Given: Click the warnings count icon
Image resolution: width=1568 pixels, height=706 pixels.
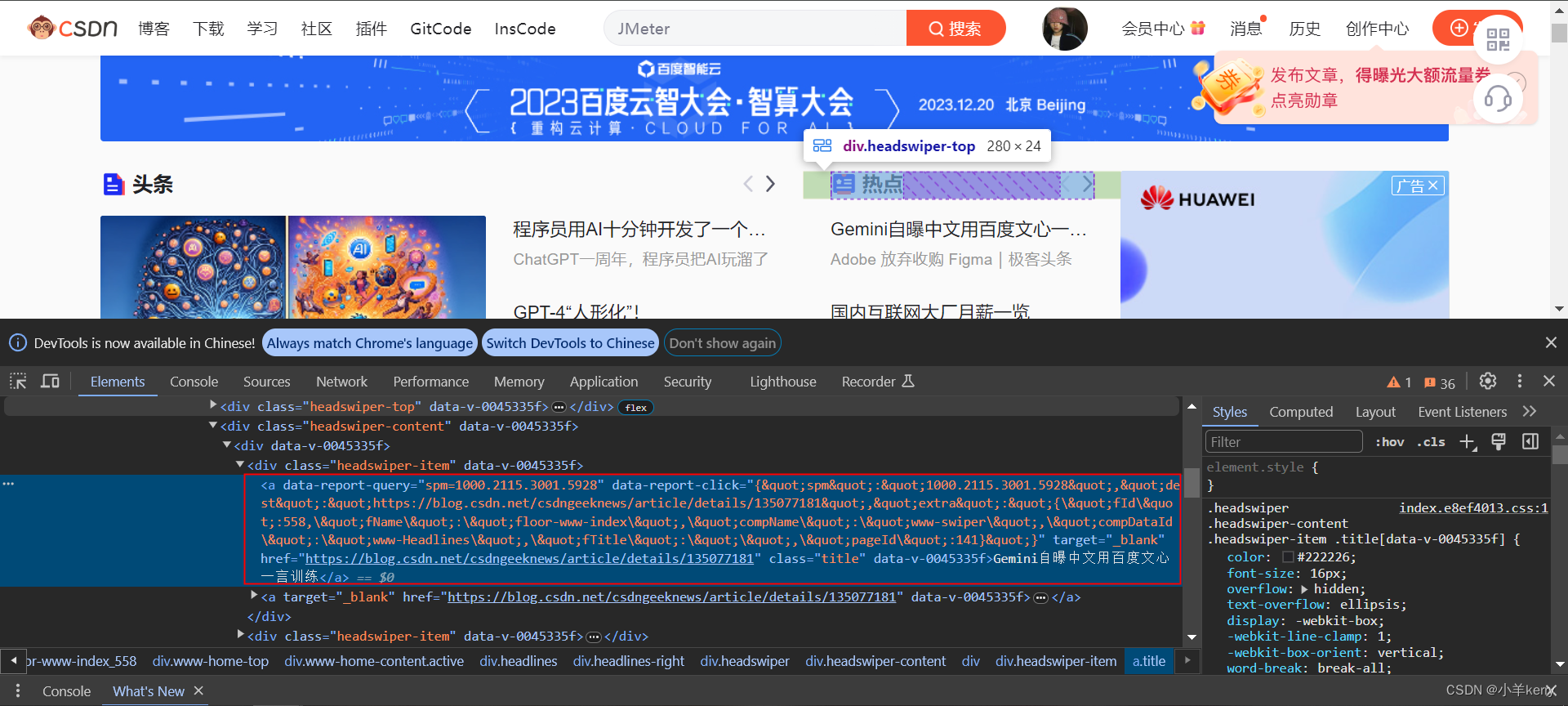Looking at the screenshot, I should (1399, 382).
